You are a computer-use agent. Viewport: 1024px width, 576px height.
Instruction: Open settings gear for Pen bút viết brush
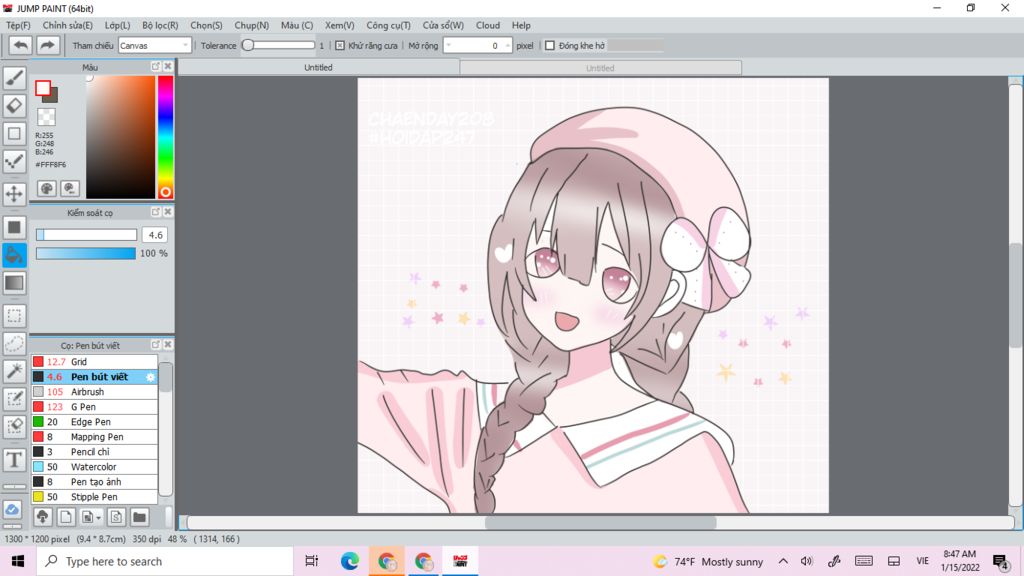point(150,377)
